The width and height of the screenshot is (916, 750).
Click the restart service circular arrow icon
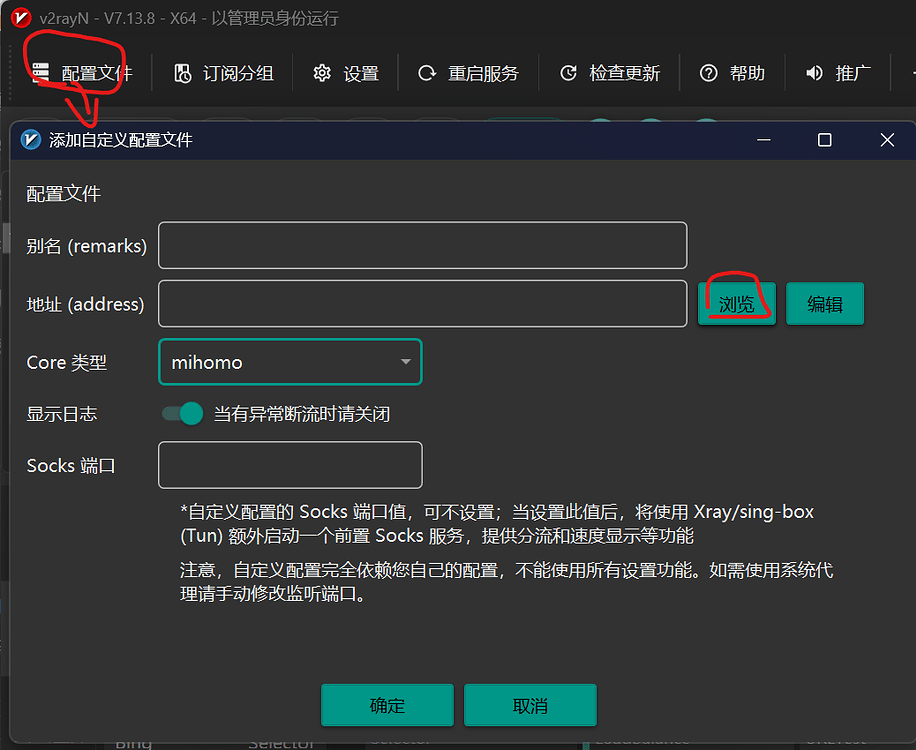pos(427,73)
